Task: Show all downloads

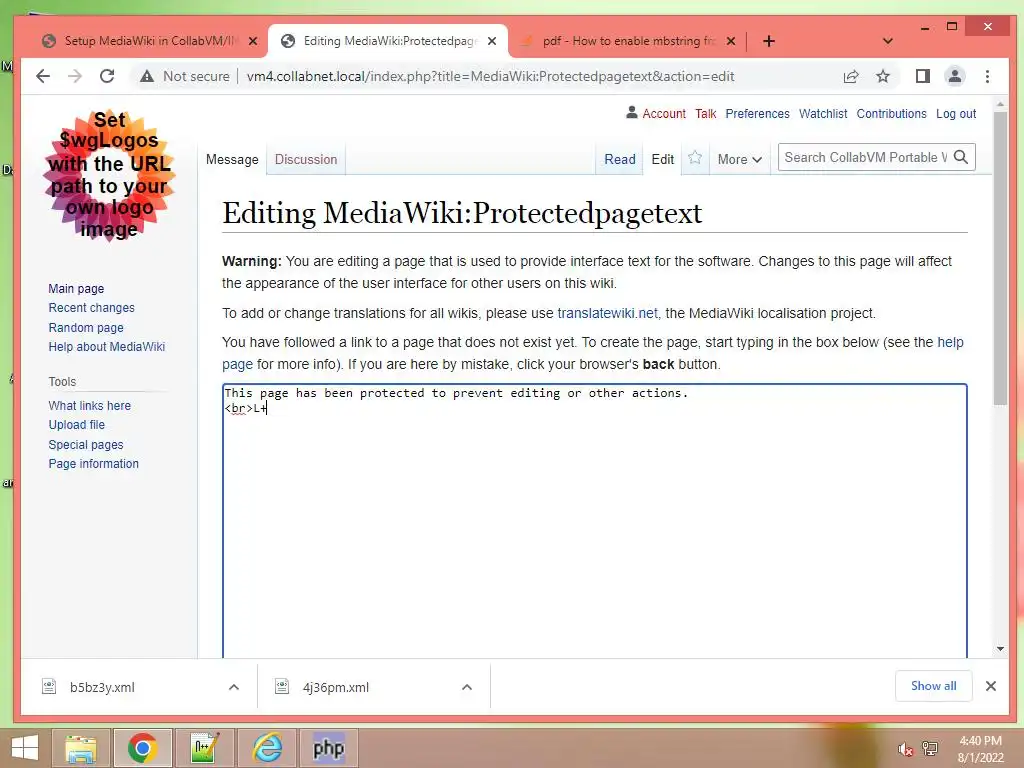Action: (x=933, y=686)
